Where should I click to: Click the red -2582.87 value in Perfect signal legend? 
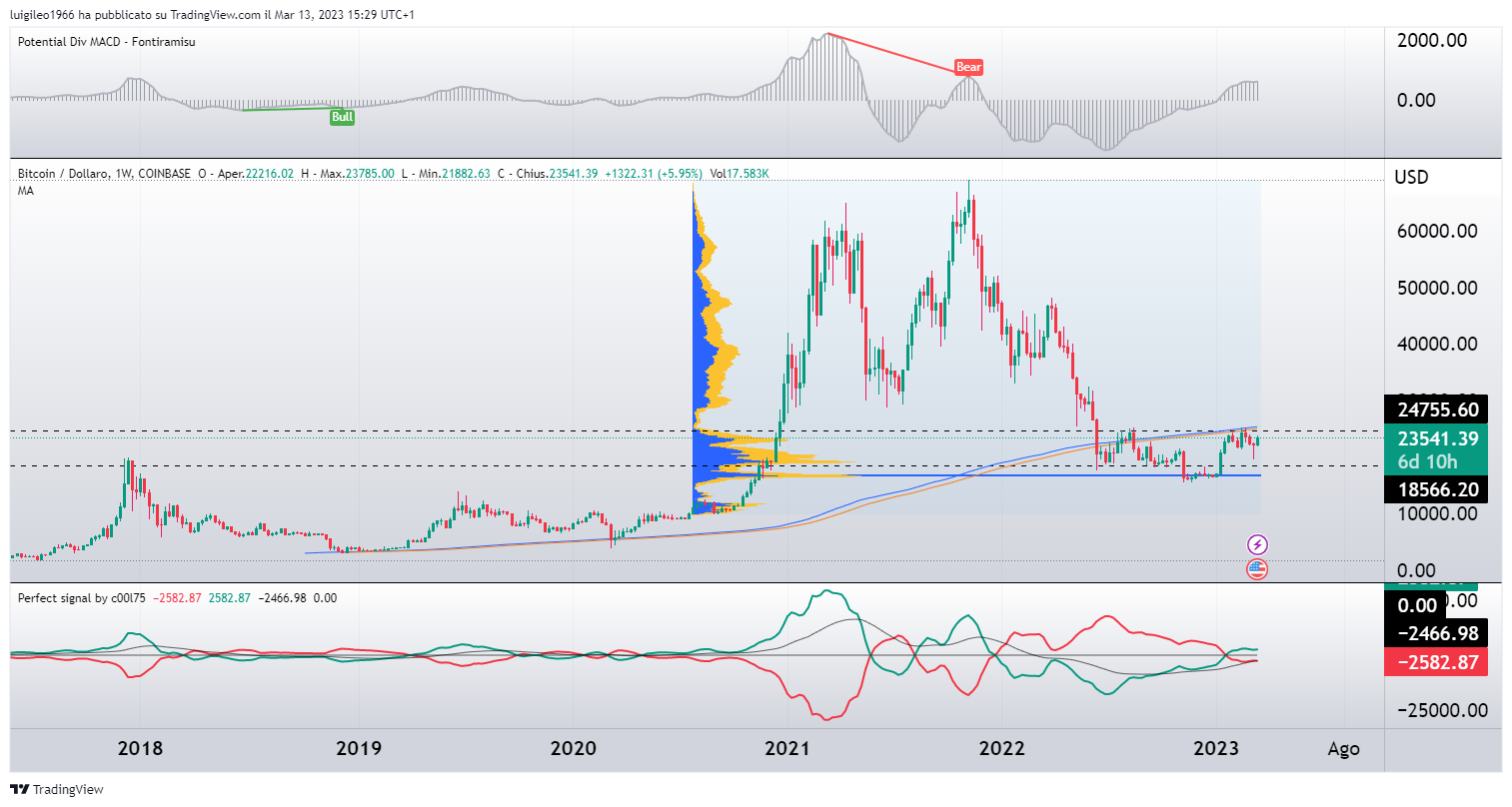click(x=177, y=598)
